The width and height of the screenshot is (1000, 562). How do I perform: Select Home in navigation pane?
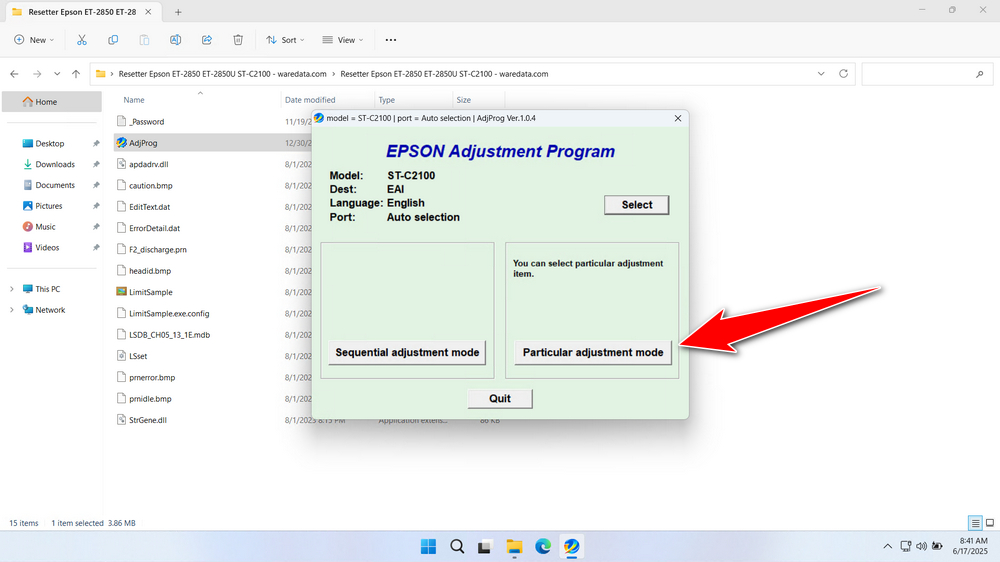click(52, 101)
